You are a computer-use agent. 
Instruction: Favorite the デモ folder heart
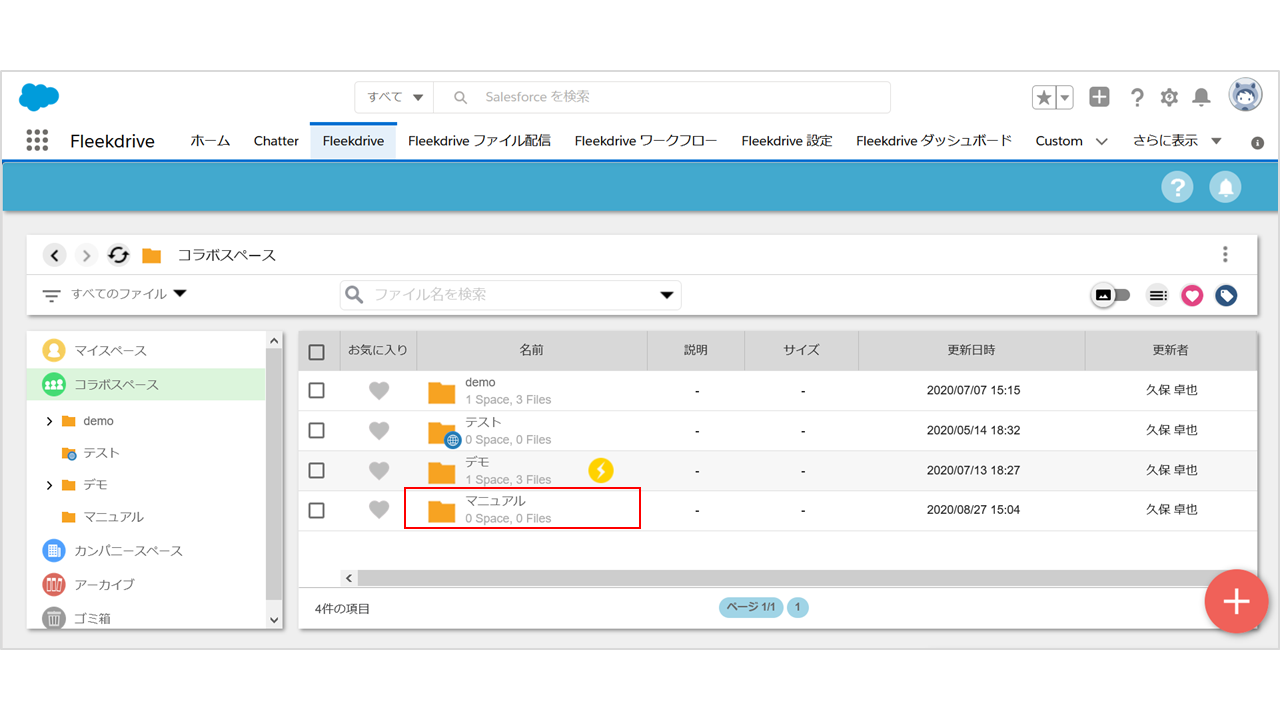[x=379, y=470]
